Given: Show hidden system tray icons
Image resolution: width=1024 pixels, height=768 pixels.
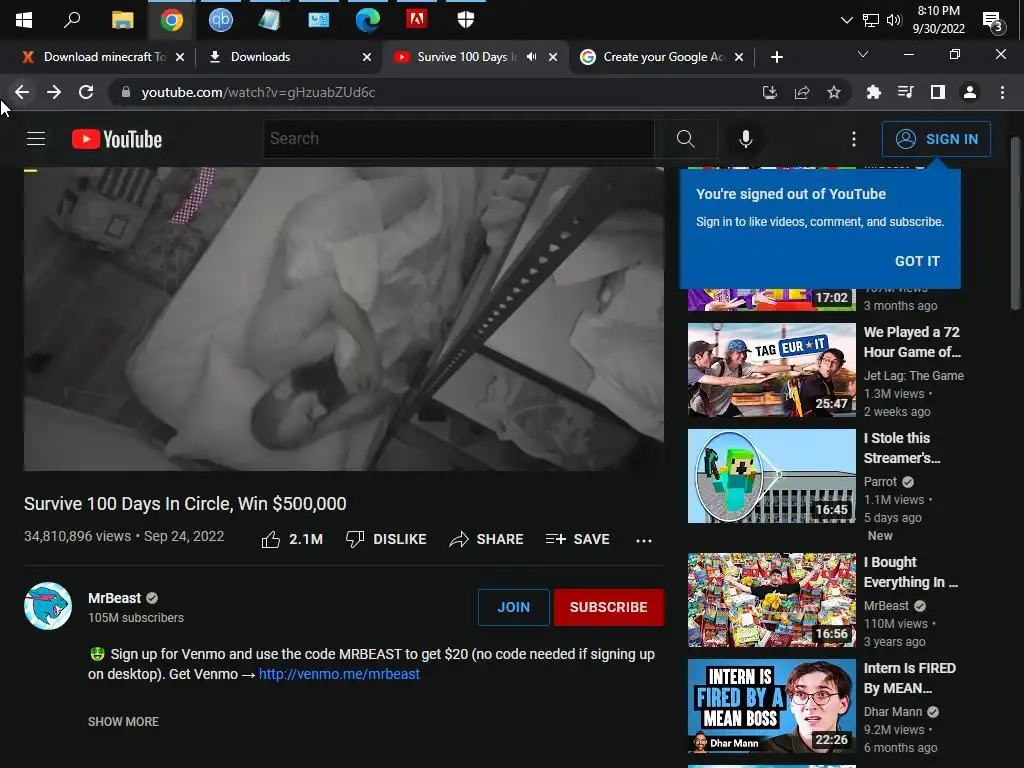Looking at the screenshot, I should [846, 20].
